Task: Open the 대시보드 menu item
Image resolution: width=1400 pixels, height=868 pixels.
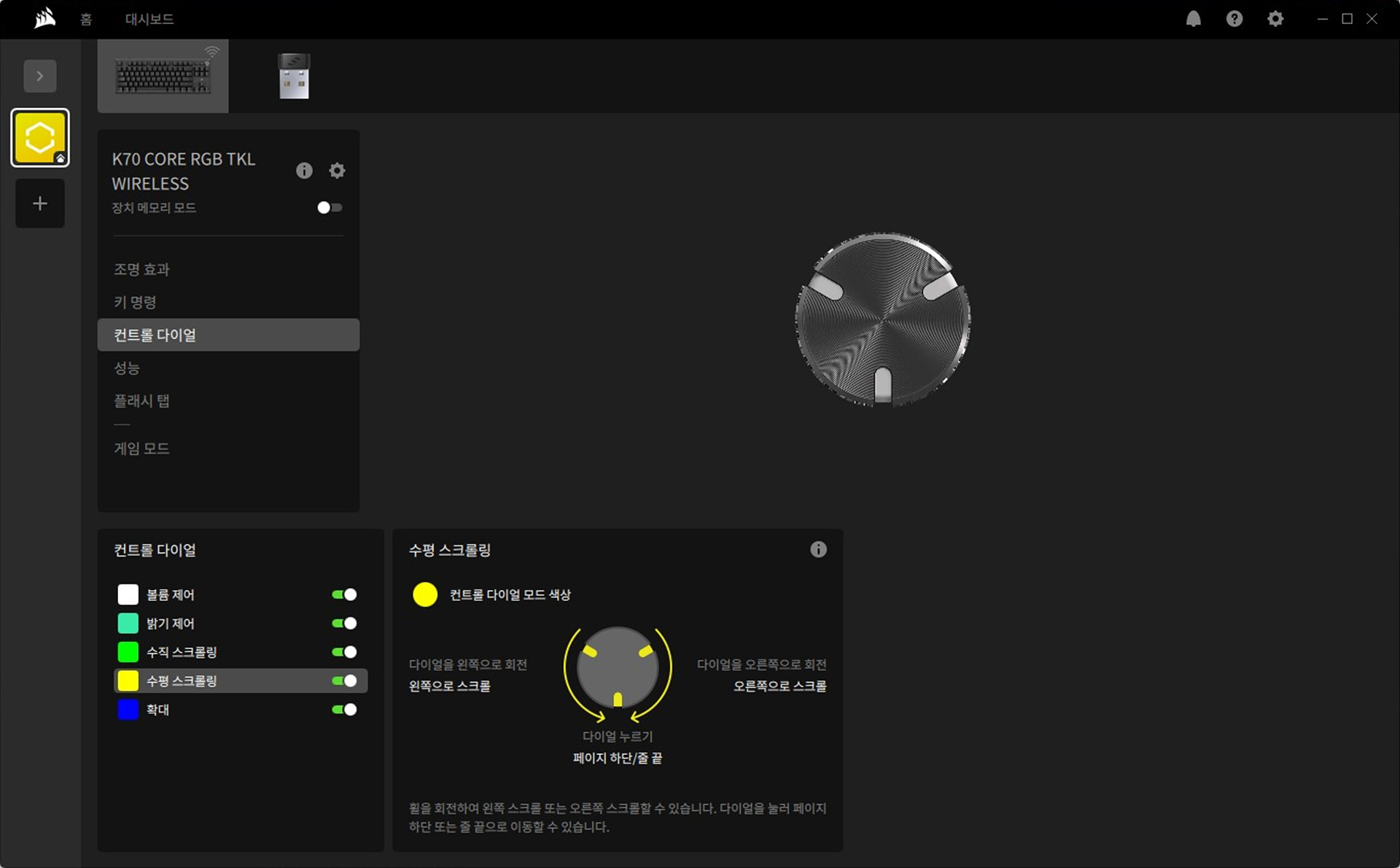Action: (x=149, y=20)
